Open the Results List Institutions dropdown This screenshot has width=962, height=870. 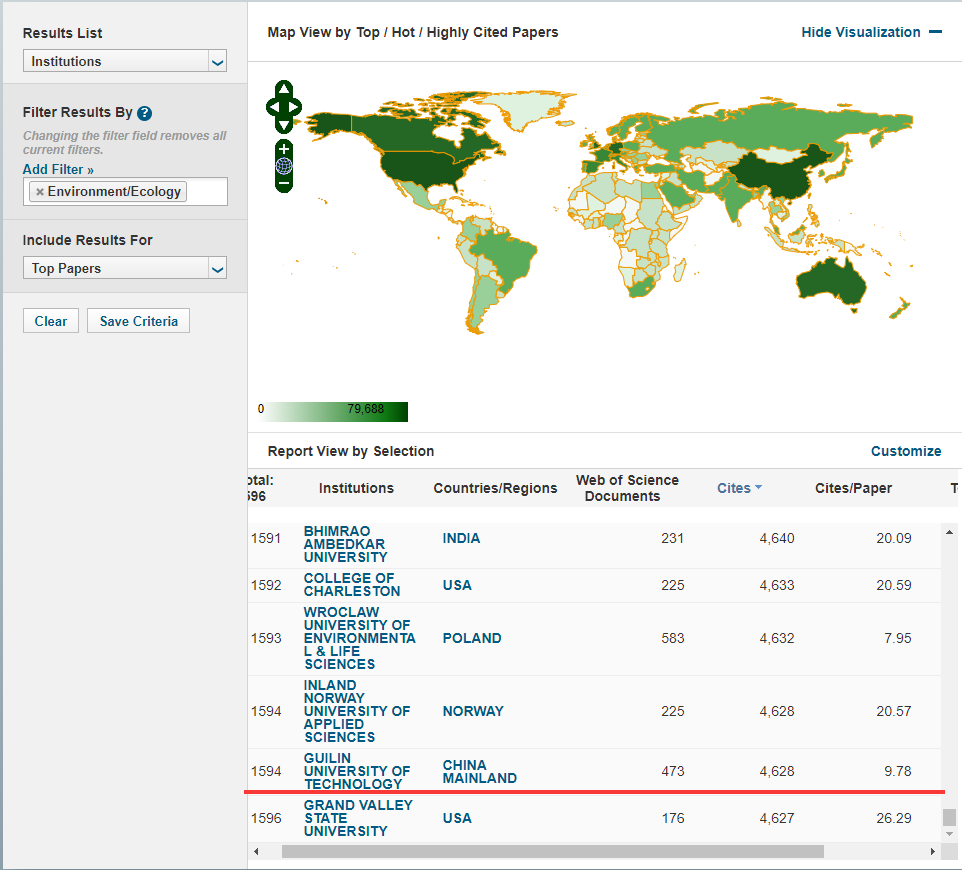(125, 62)
